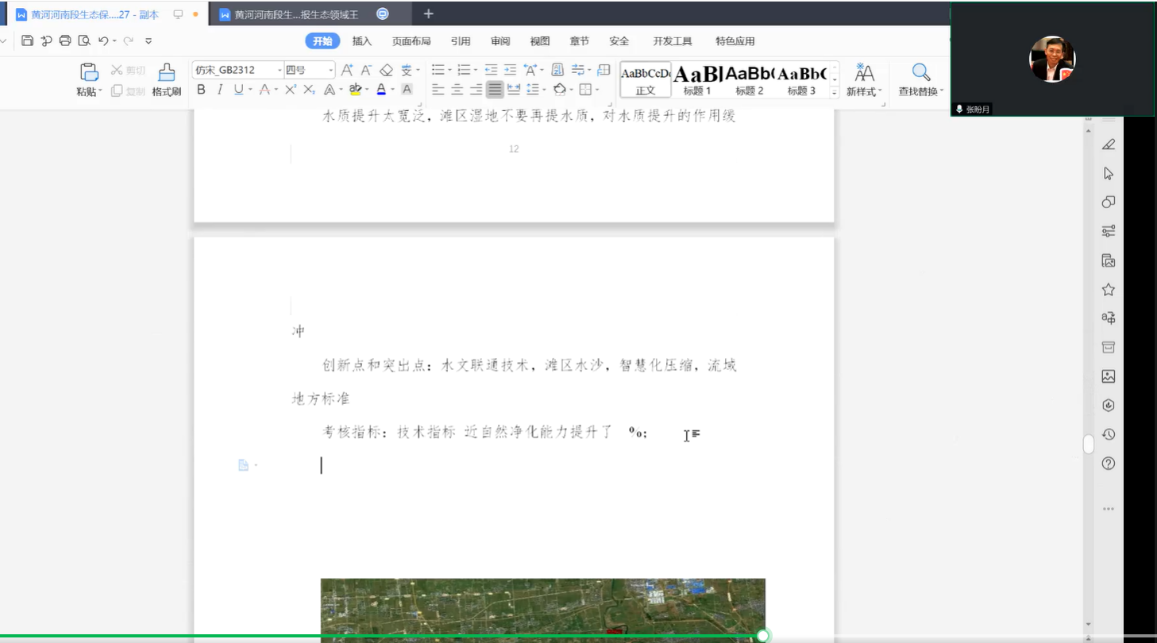Open the history clock icon in sidebar
The height and width of the screenshot is (643, 1157).
point(1108,435)
